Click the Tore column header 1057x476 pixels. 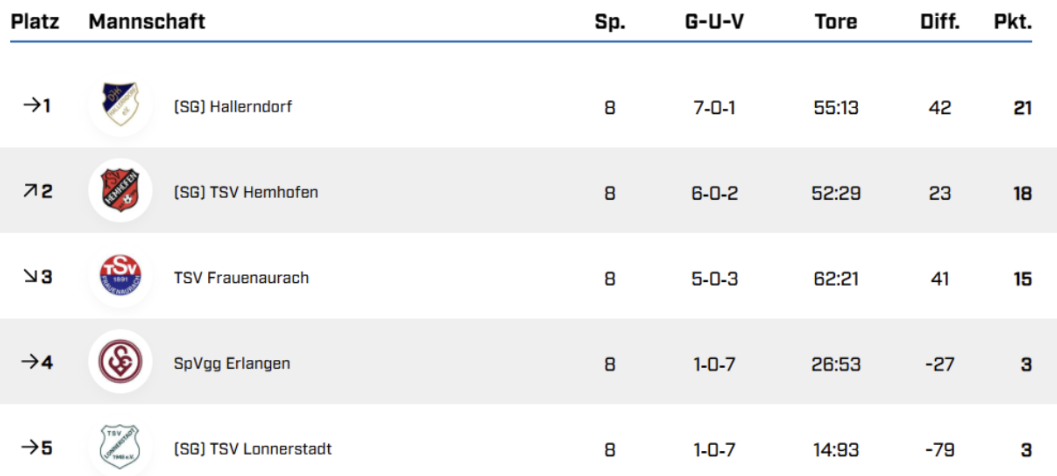pyautogui.click(x=836, y=21)
